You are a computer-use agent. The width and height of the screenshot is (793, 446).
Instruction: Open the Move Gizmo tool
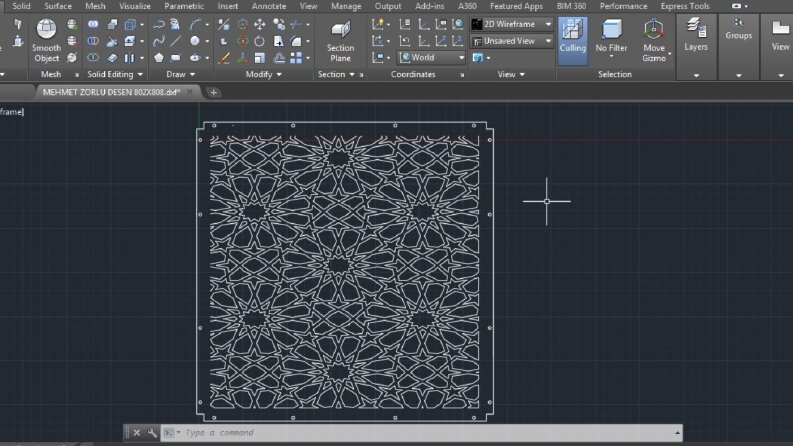(x=654, y=40)
